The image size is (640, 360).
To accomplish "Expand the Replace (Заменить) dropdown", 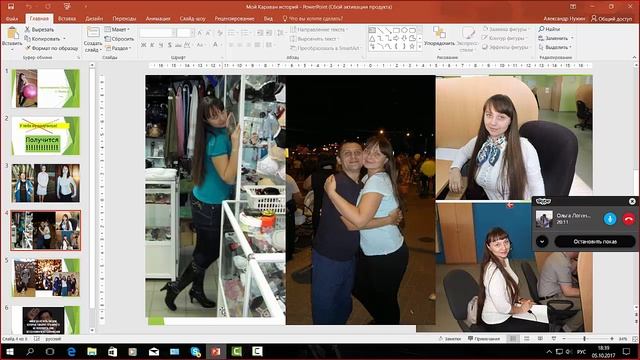I will pos(572,38).
